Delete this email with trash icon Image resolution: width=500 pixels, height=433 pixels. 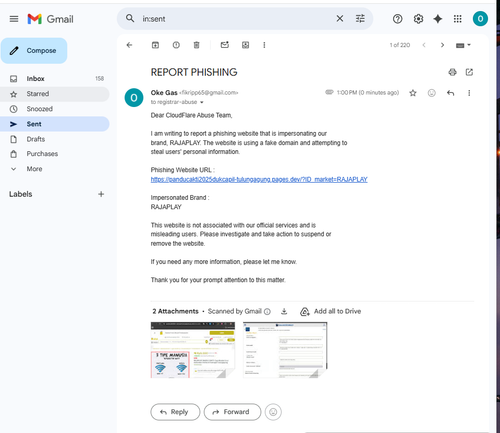pos(197,45)
